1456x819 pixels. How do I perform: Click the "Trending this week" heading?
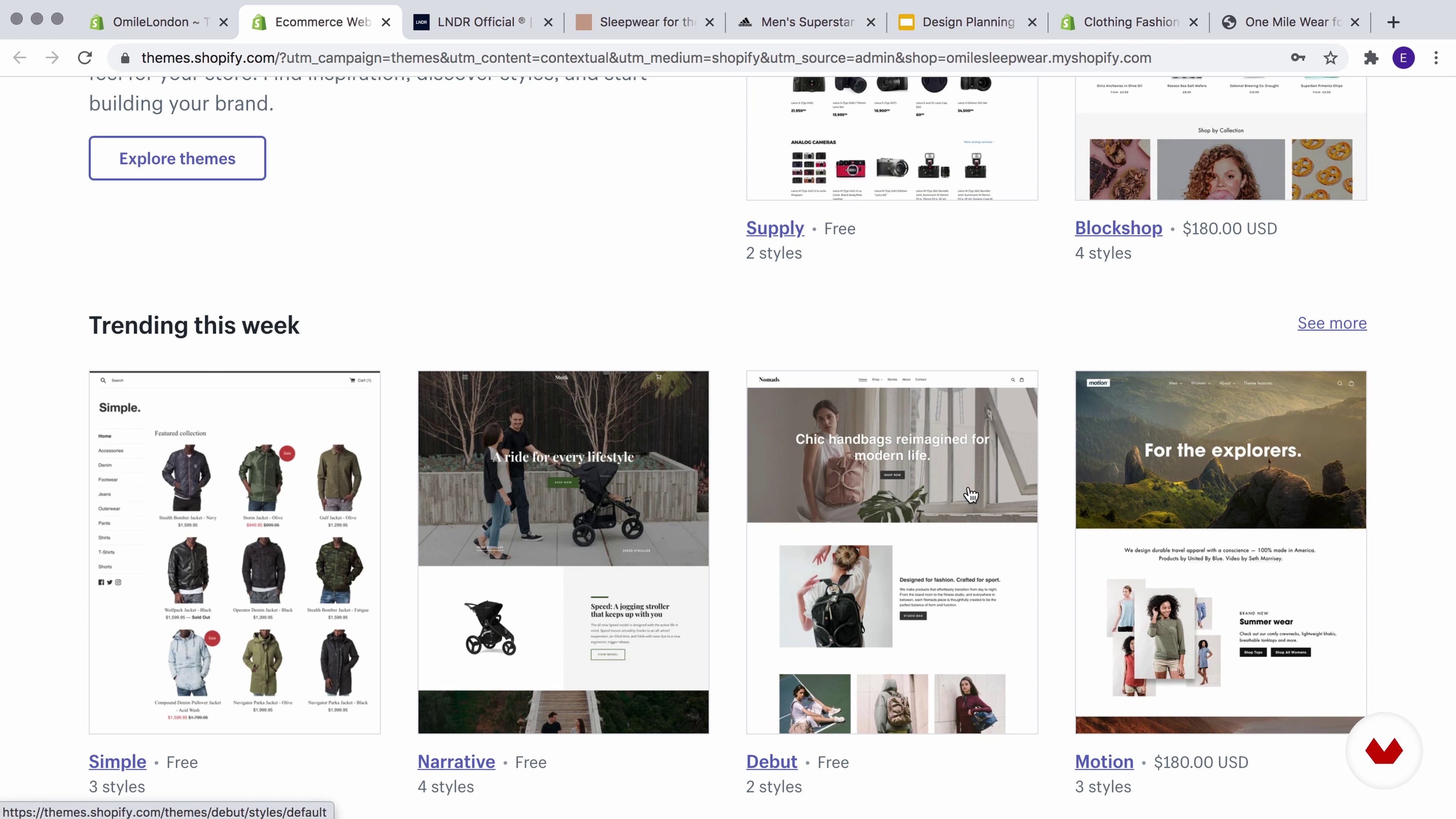tap(194, 325)
